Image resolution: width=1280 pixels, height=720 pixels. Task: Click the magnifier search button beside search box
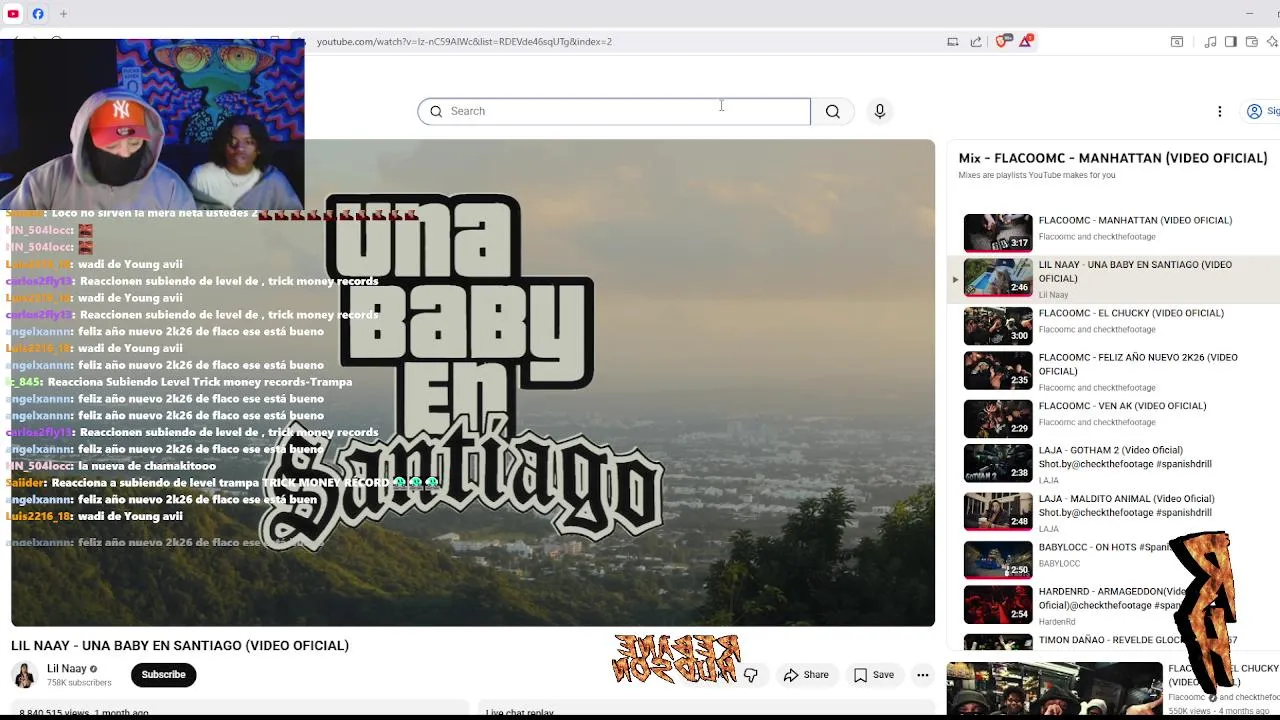[833, 111]
